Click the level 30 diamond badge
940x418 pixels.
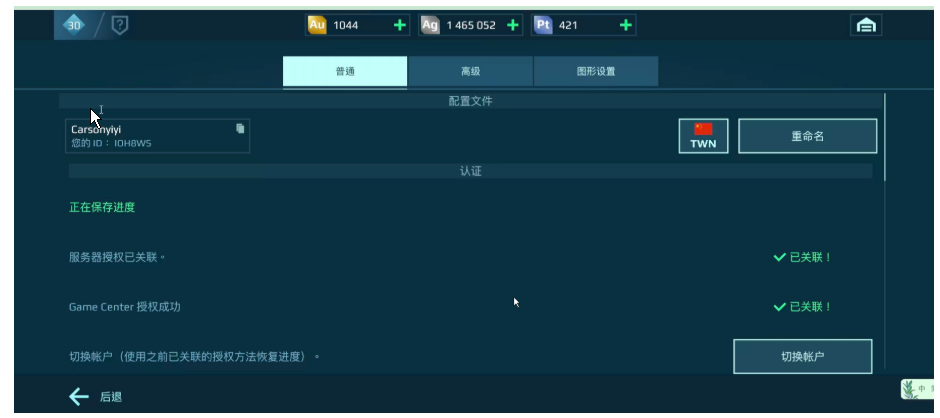click(74, 25)
